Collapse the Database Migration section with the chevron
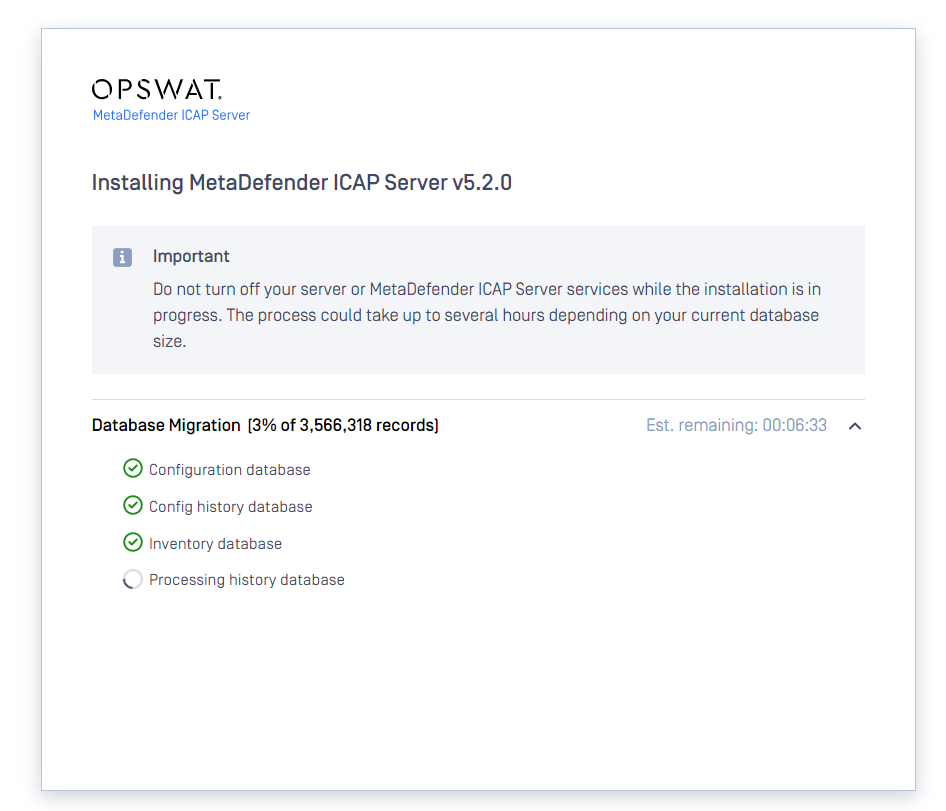This screenshot has width=946, height=811. point(855,426)
